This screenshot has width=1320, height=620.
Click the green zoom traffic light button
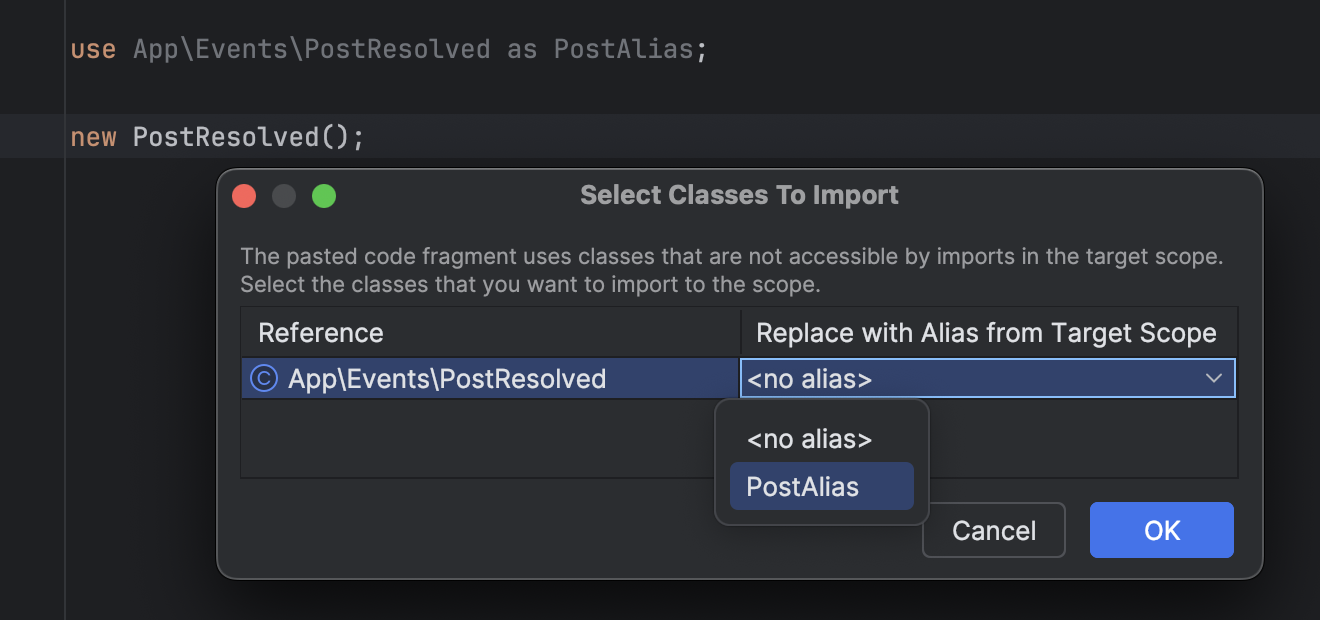(324, 195)
